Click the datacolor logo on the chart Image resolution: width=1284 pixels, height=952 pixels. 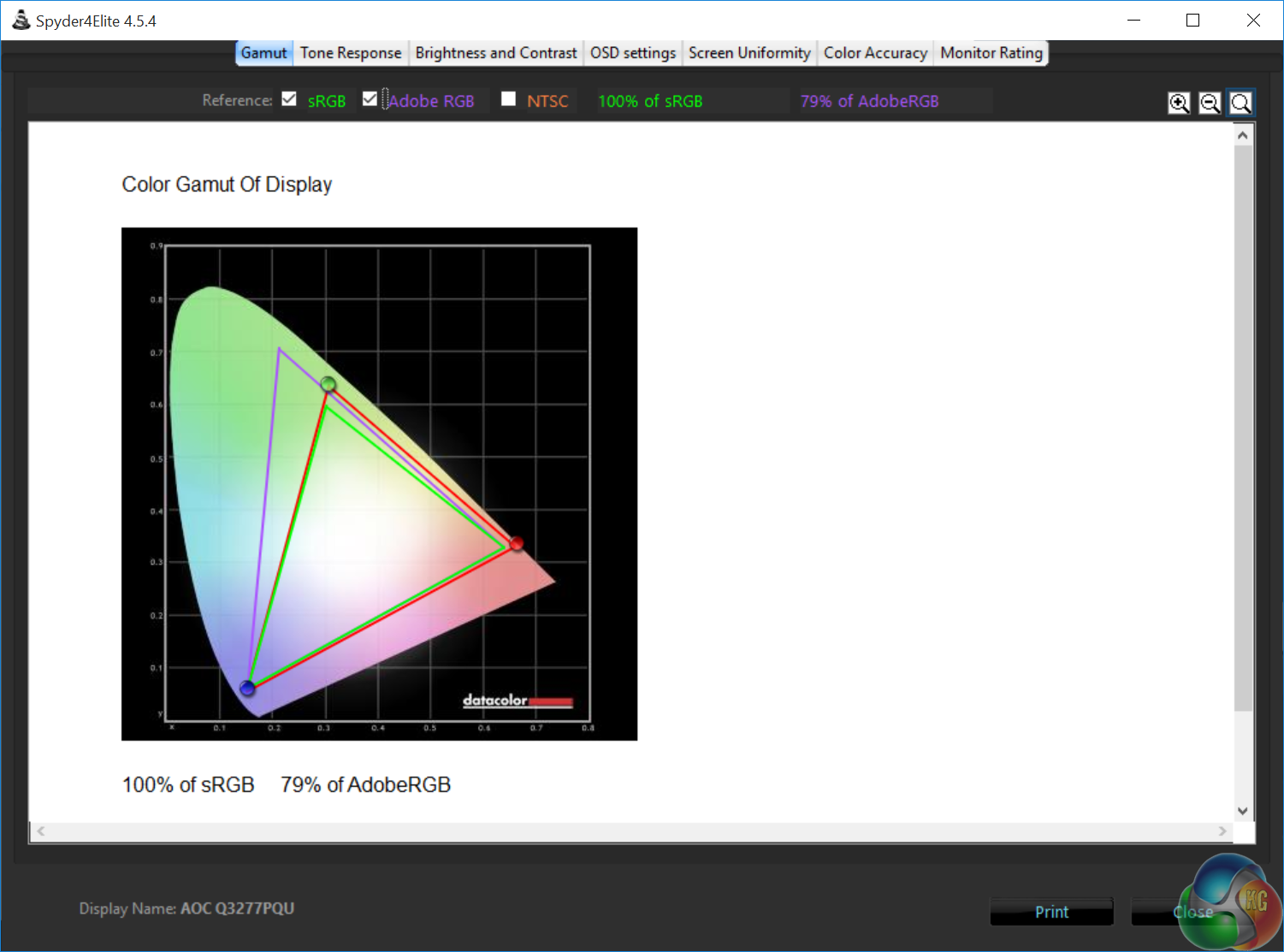click(x=518, y=701)
